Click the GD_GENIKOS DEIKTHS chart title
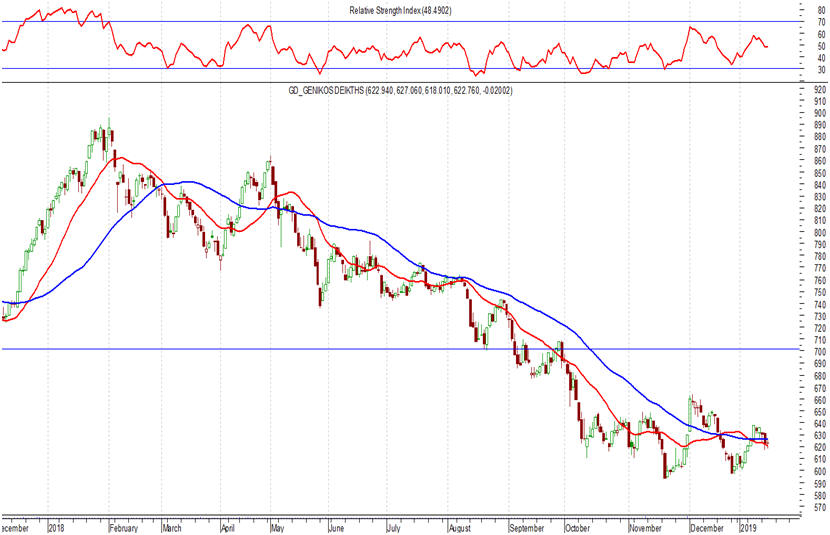Screen dimensions: 830x535 400,91
